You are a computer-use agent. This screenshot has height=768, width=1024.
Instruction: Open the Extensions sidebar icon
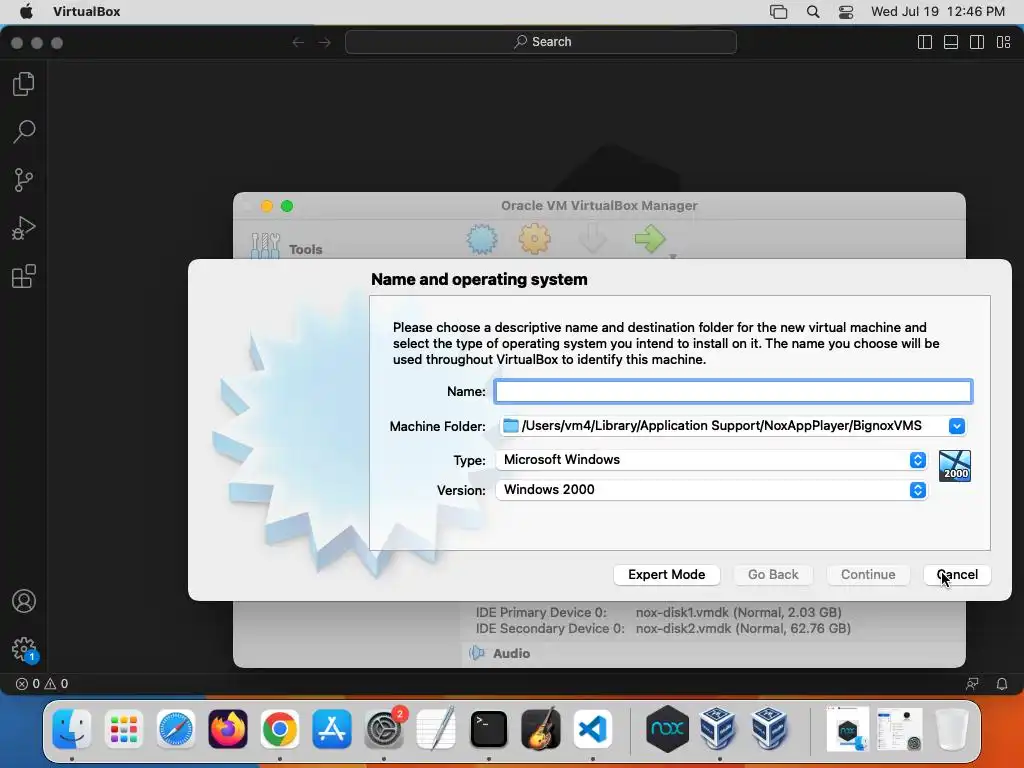point(24,276)
